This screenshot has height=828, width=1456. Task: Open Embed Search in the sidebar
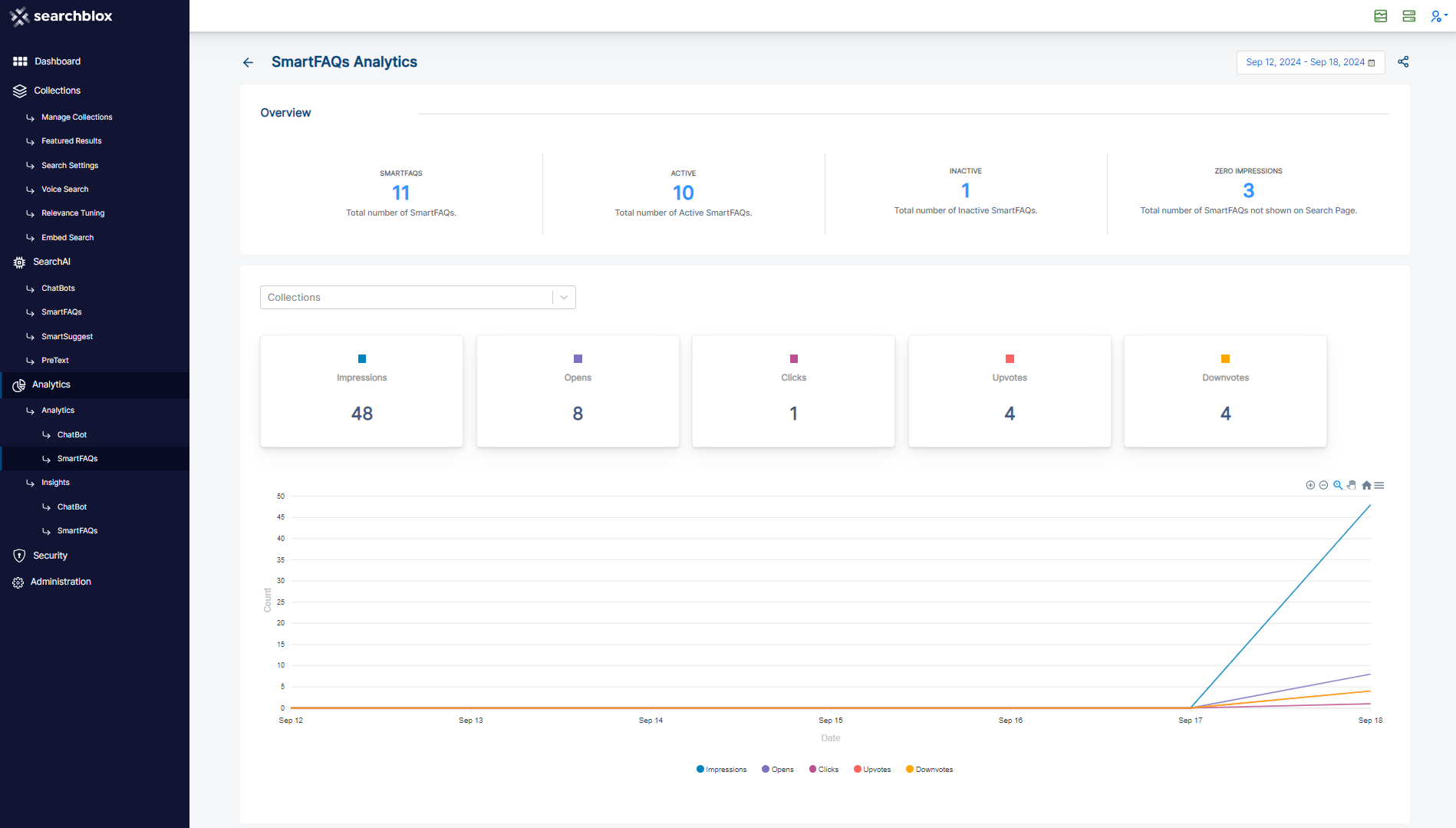pos(68,238)
